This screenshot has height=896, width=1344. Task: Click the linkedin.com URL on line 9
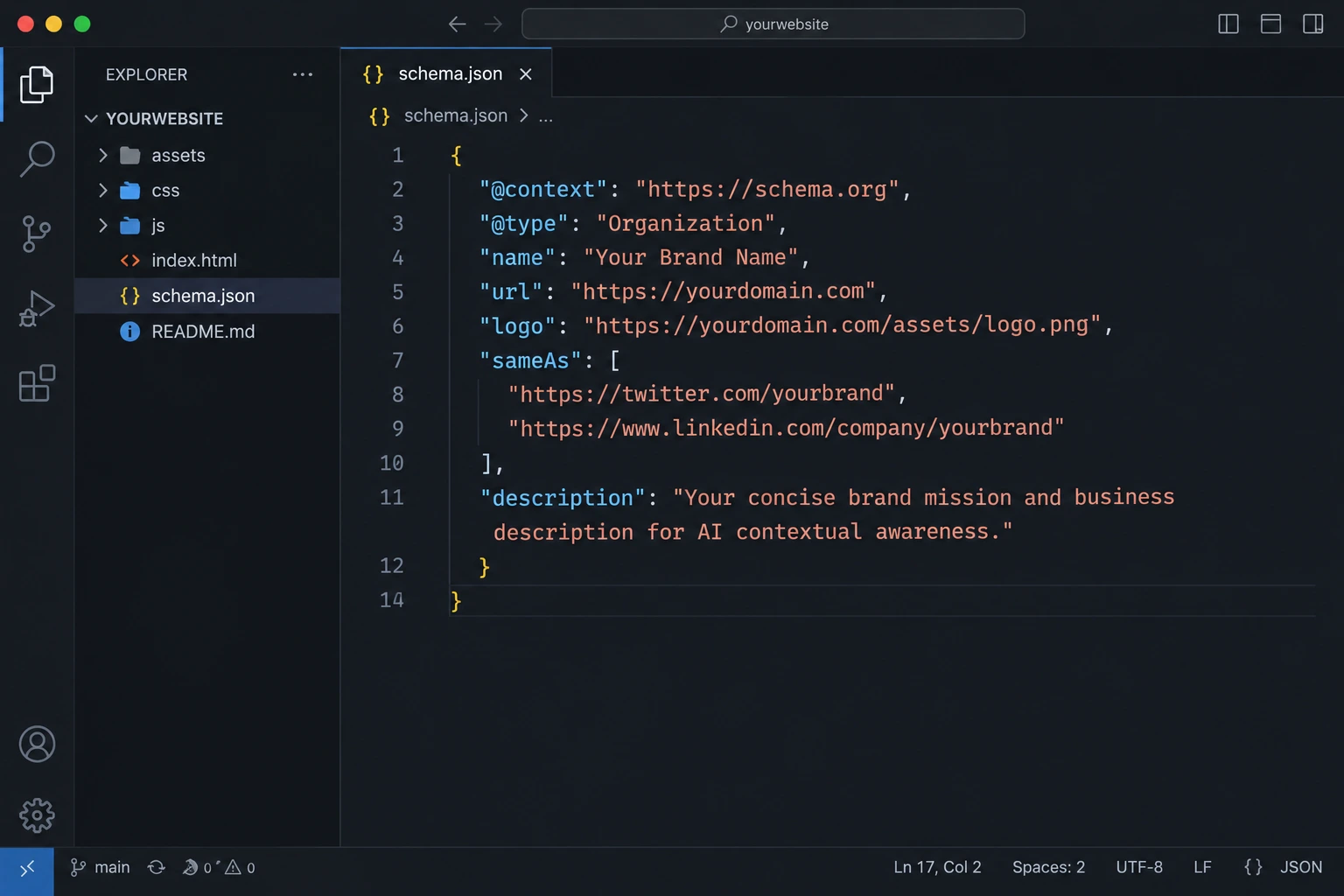tap(786, 428)
